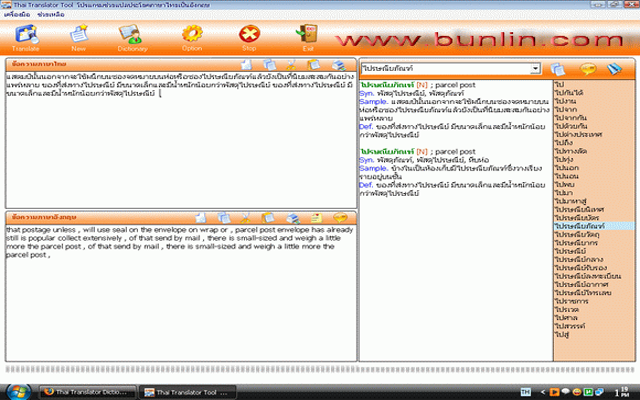
Task: Expand hidden tray icons arrow
Action: (x=542, y=392)
